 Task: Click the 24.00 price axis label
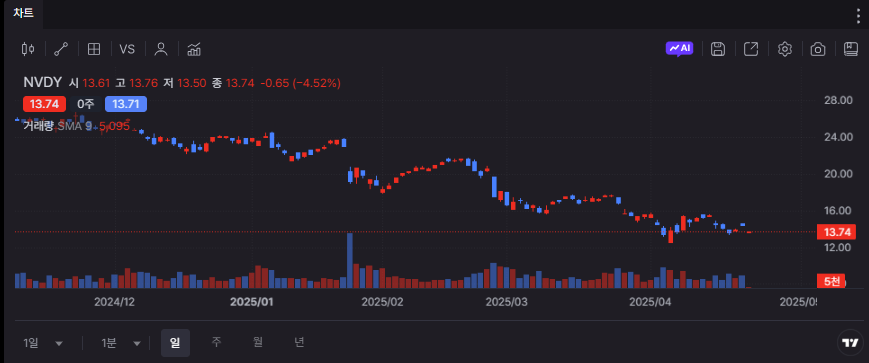pos(838,137)
